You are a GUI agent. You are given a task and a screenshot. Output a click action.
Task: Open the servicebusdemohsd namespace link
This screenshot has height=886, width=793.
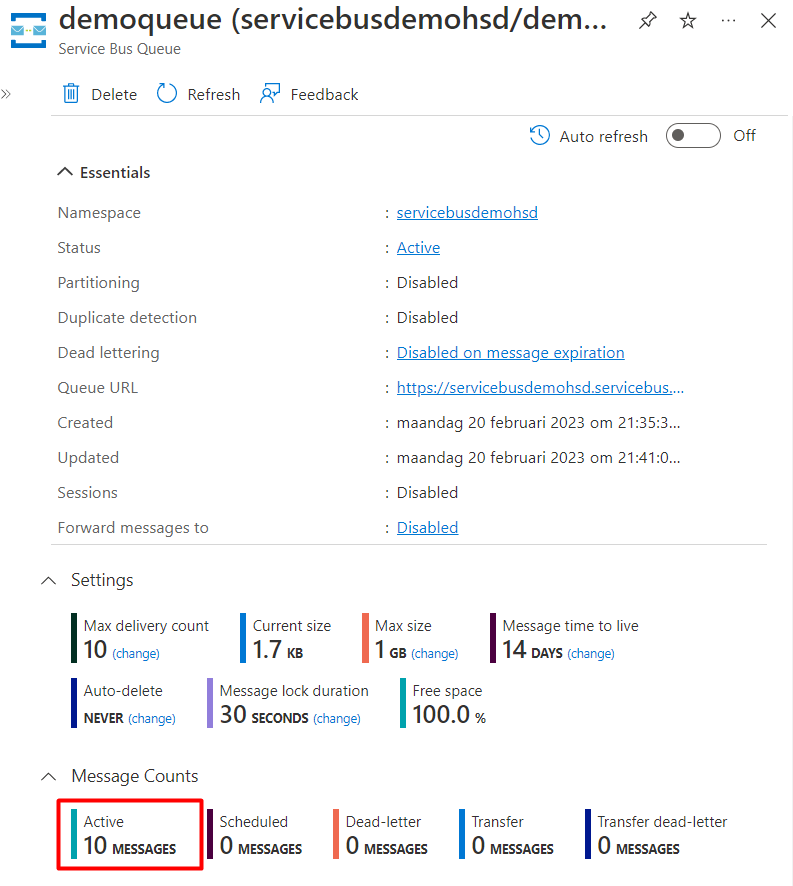coord(467,212)
